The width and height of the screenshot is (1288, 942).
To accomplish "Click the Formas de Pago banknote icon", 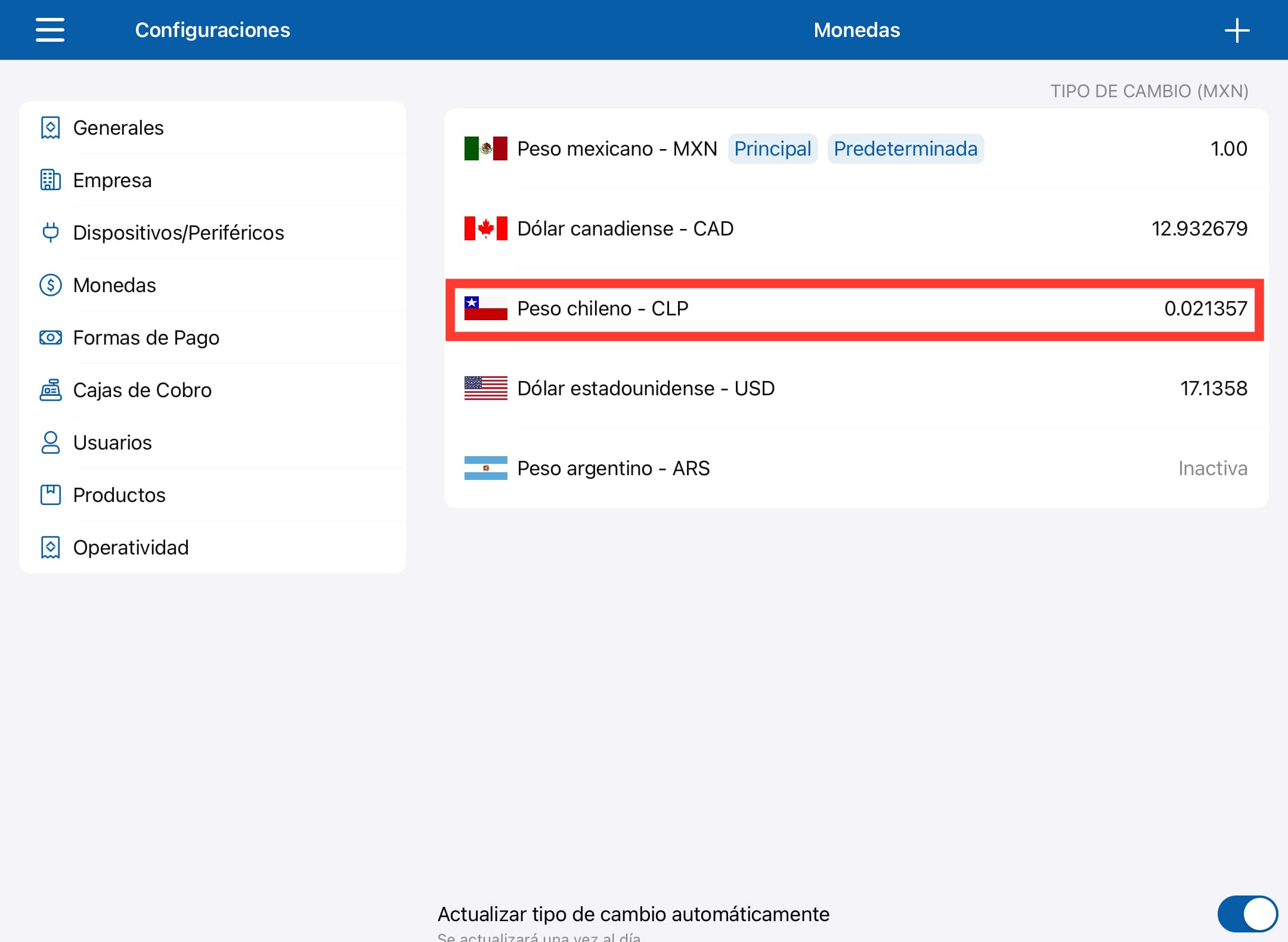I will 51,337.
